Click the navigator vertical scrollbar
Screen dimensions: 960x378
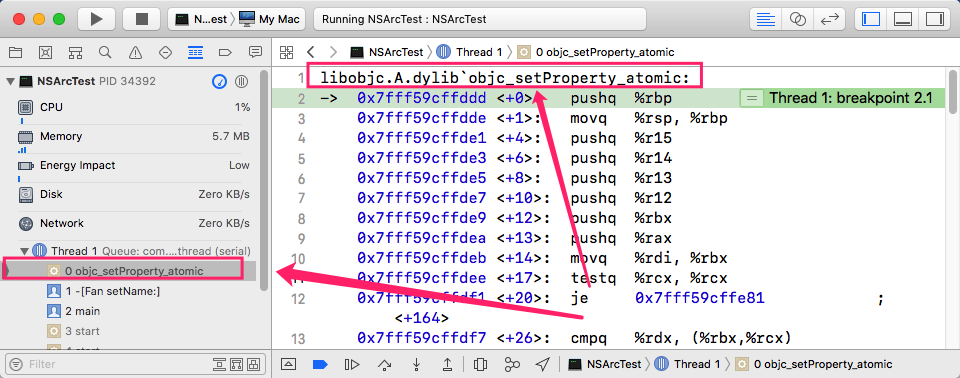click(x=264, y=181)
